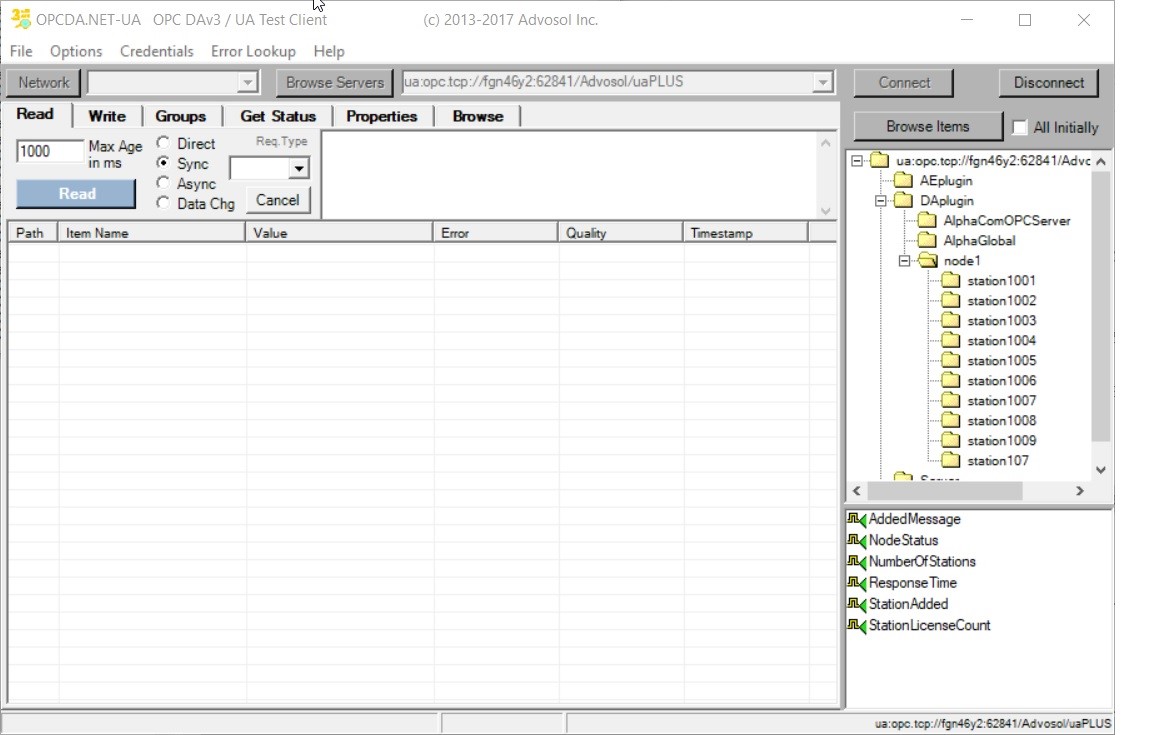Click the AlphaComOPCServer folder icon
Screen dimensions: 1152x735
click(927, 221)
